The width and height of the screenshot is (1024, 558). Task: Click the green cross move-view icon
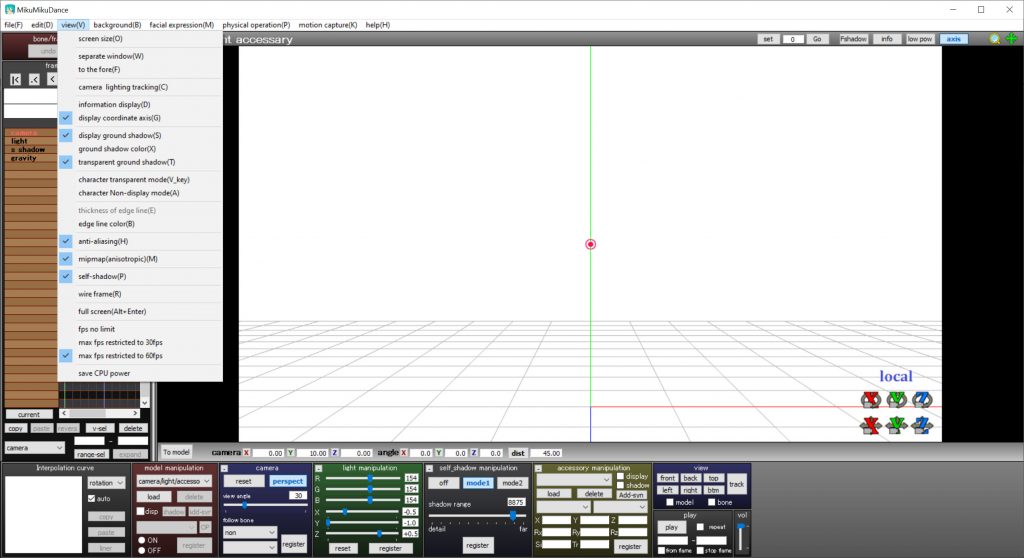(x=1011, y=39)
